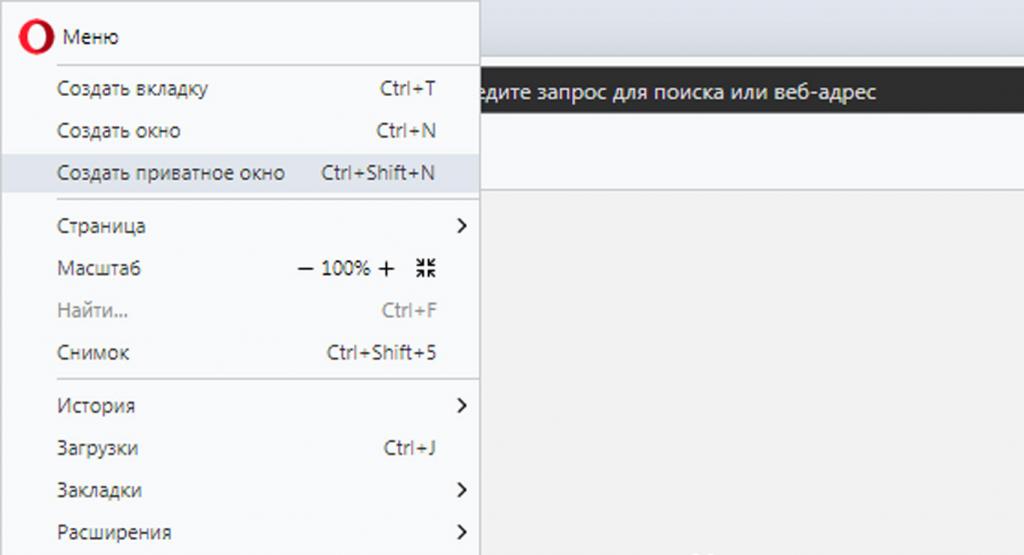Click the Найти... menu entry
The width and height of the screenshot is (1024, 555).
coord(241,310)
